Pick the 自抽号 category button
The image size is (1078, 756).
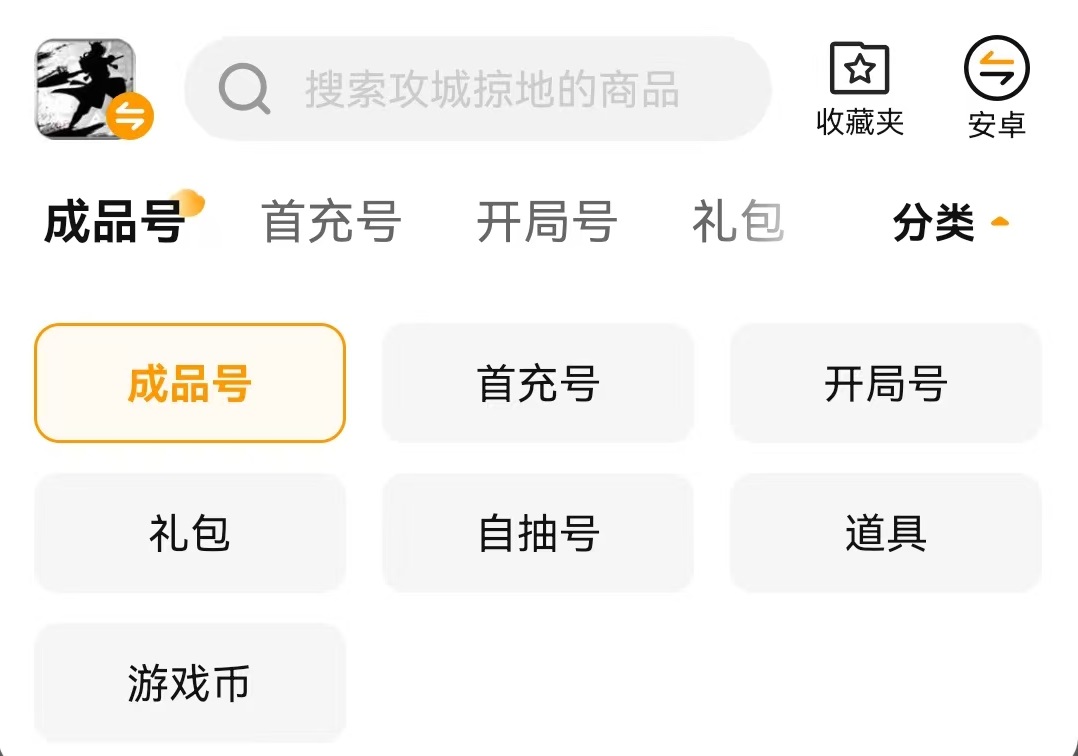click(x=538, y=533)
